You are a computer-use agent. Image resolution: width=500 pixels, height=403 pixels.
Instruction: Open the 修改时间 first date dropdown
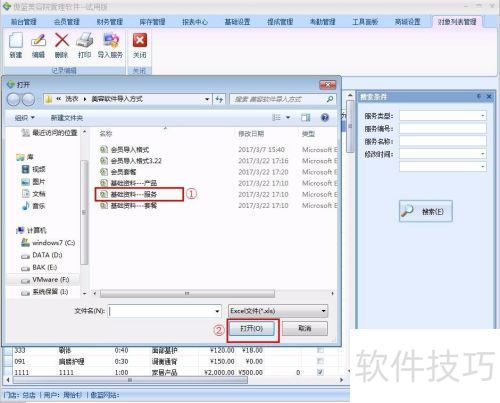point(482,154)
